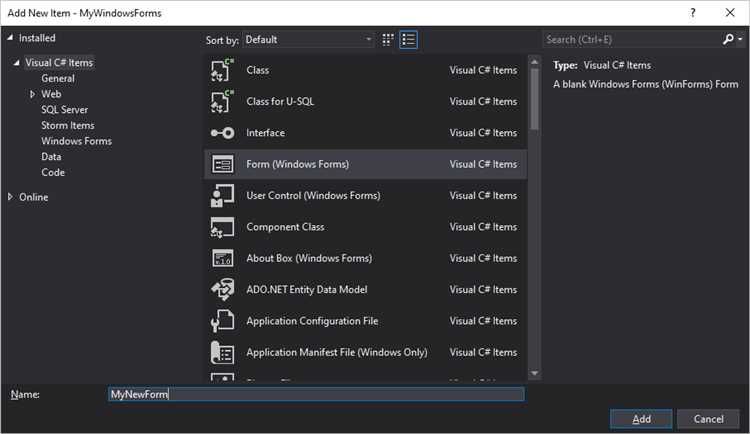The image size is (750, 434).
Task: Choose the Interface template icon
Action: 221,133
